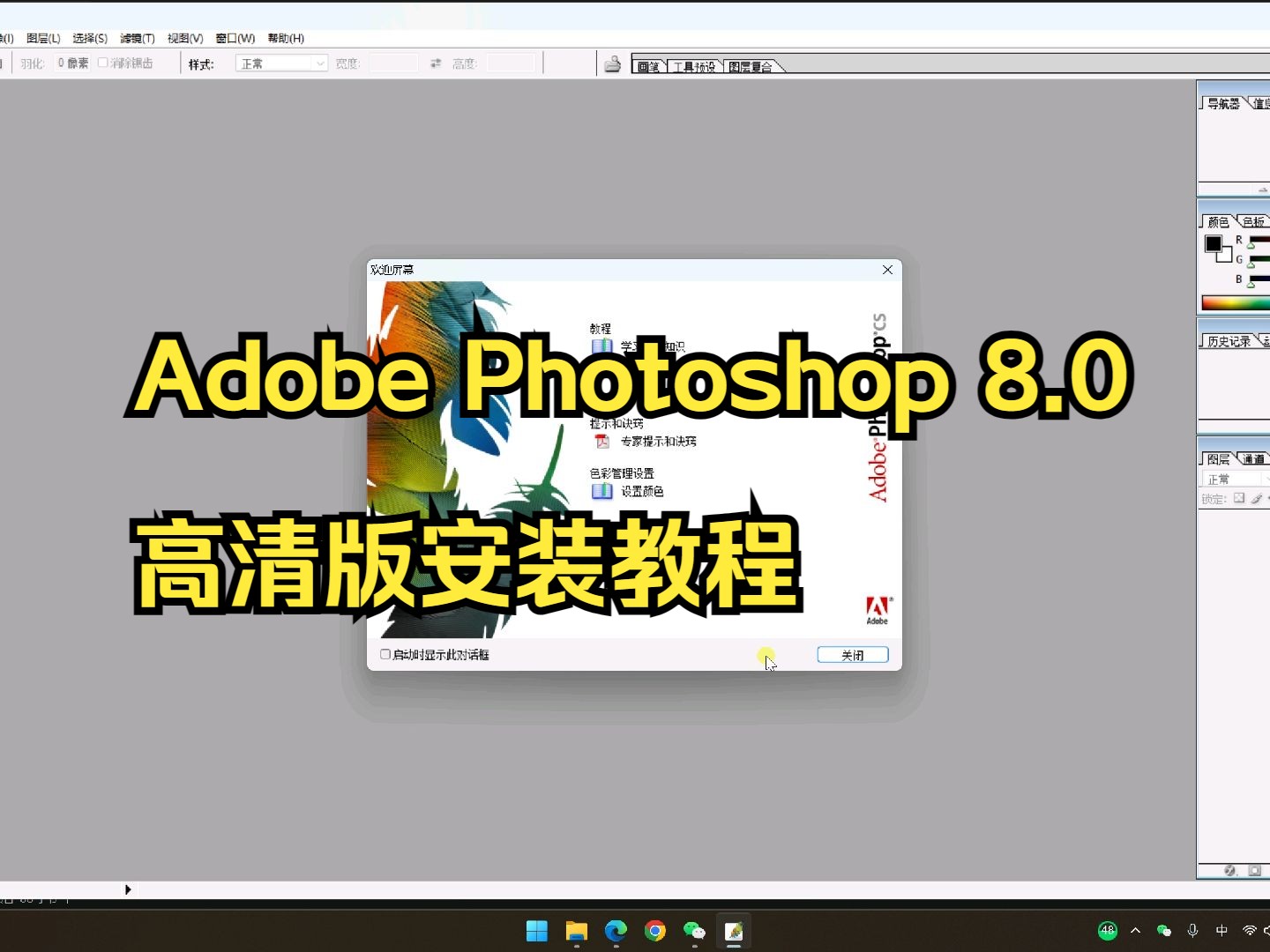Click the brush lock icon in Layers panel
This screenshot has width=1270, height=952.
pos(1257,498)
